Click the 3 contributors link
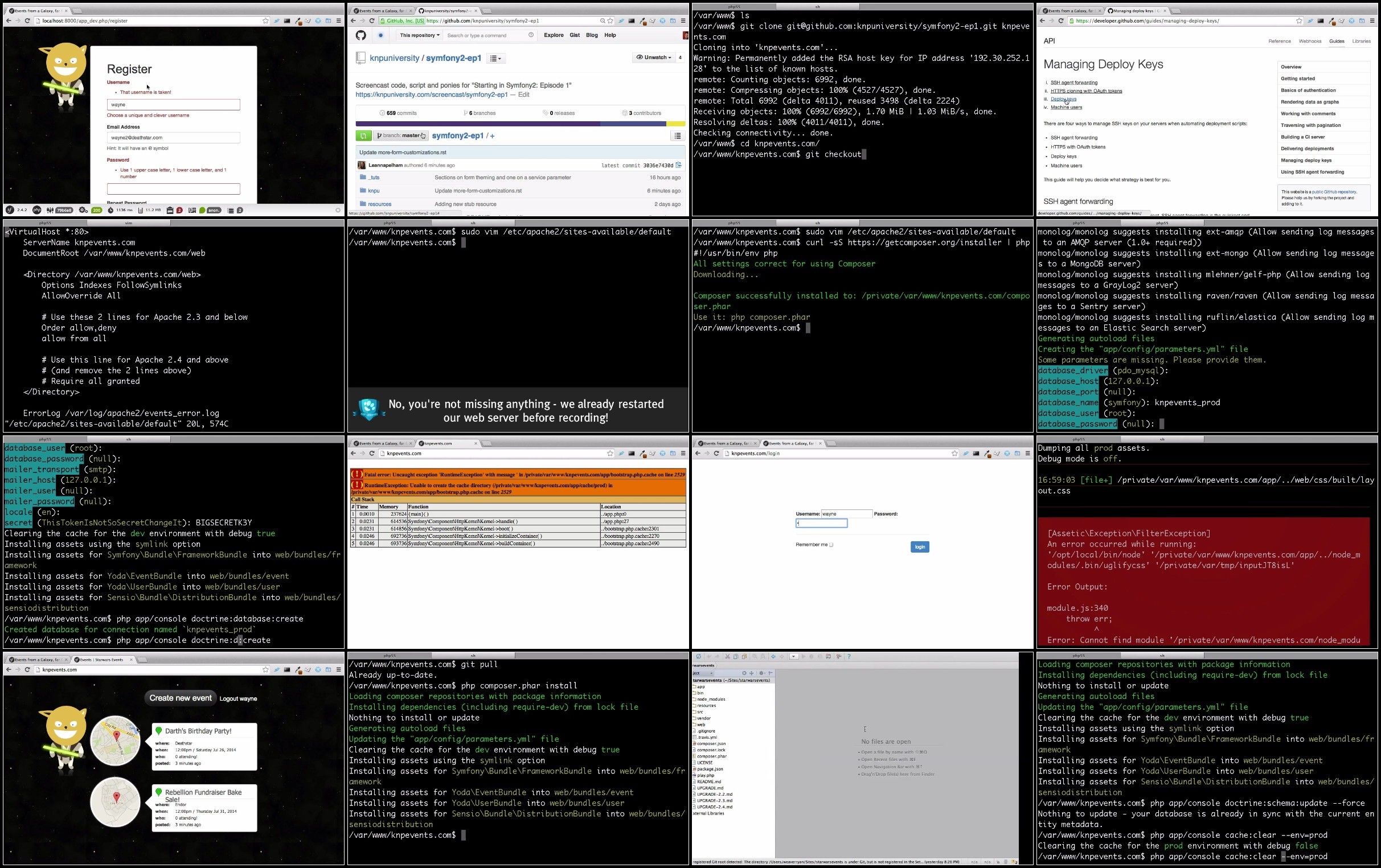Screen dimensions: 1381x868 642,113
